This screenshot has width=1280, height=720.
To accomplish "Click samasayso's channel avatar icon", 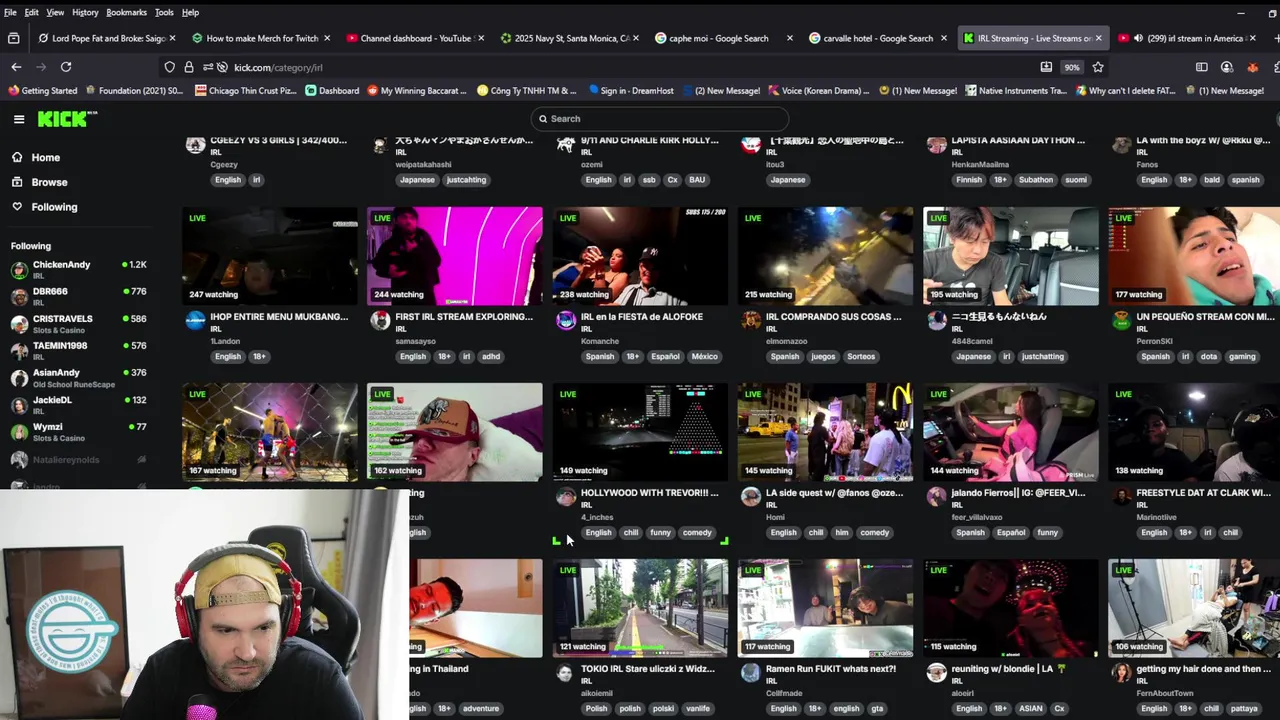I will click(x=380, y=320).
